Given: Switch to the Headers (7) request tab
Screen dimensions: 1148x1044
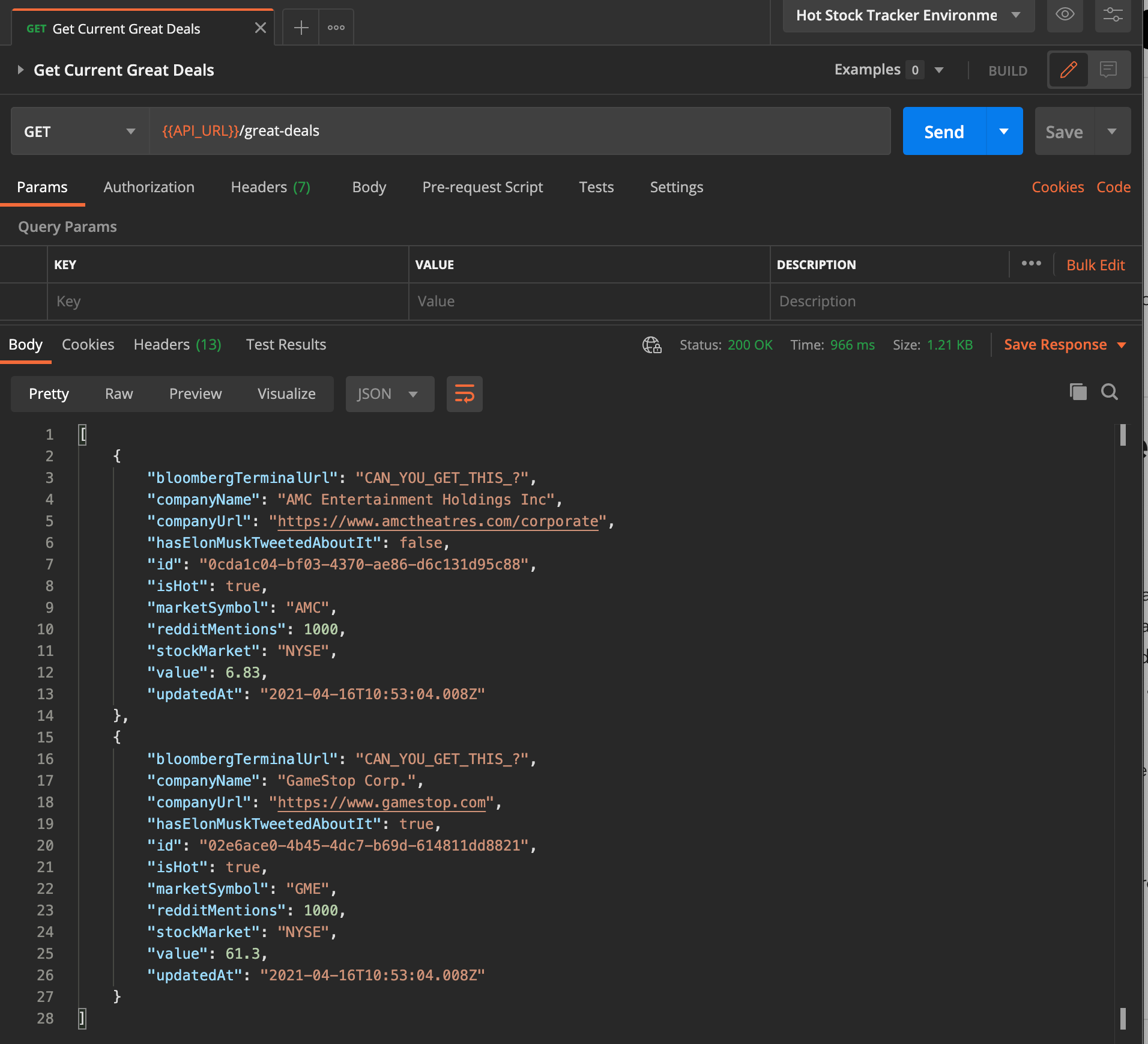Looking at the screenshot, I should click(x=271, y=187).
